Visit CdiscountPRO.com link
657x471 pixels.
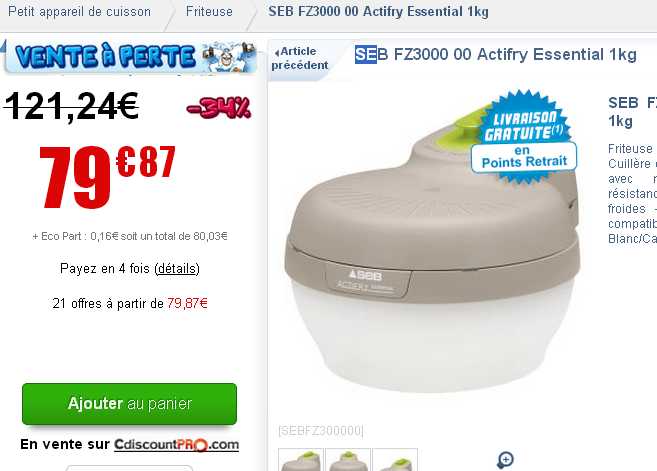[176, 445]
